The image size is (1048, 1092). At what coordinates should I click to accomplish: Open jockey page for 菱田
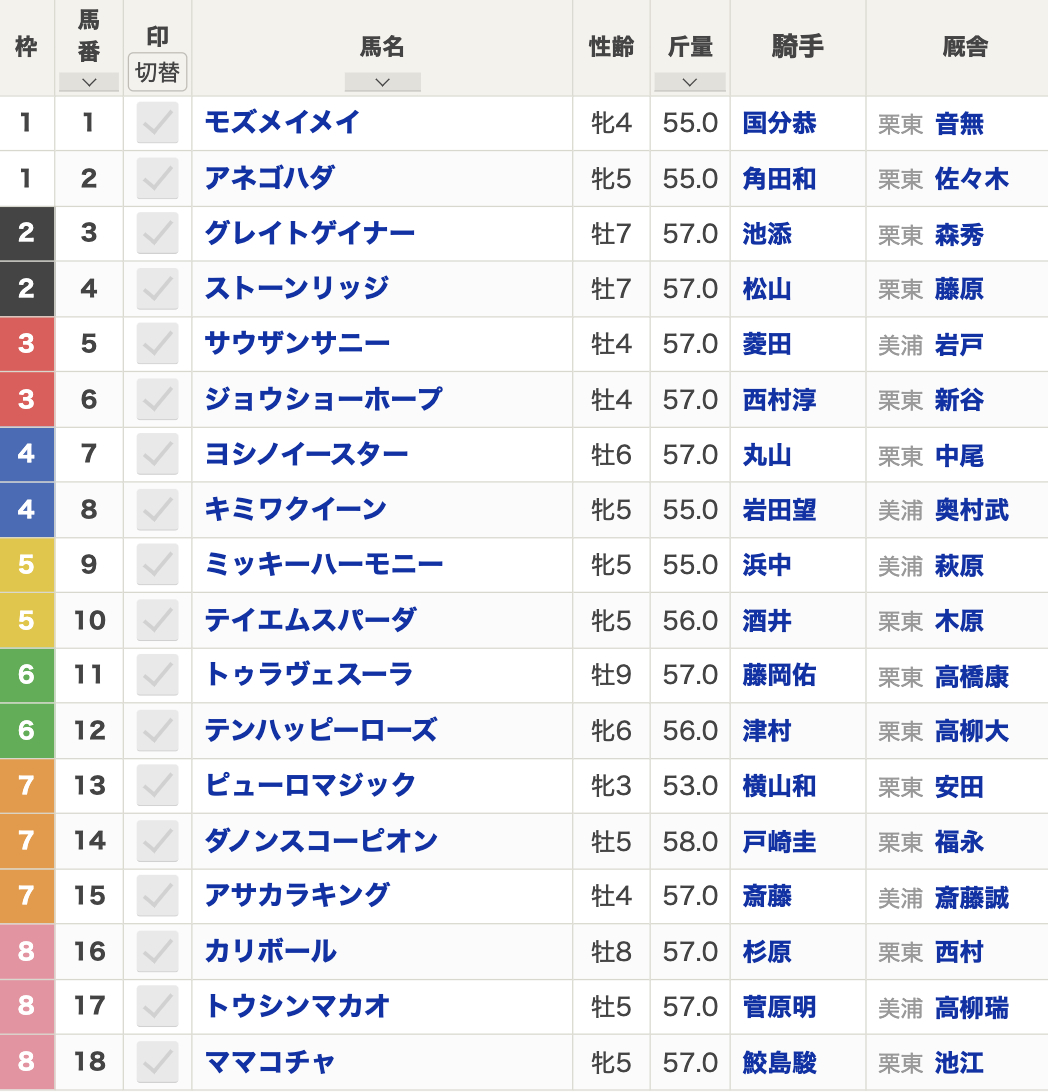point(767,344)
